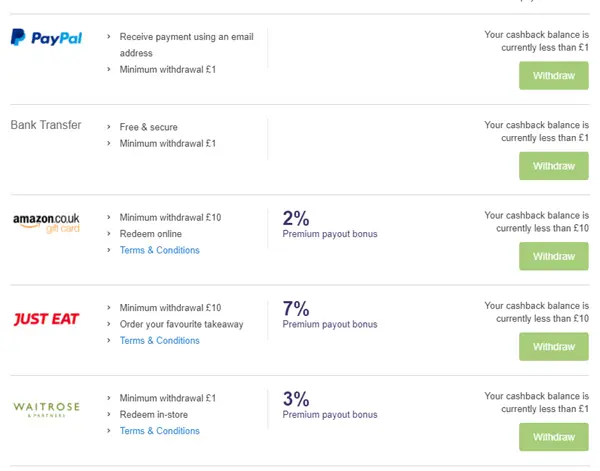Withdraw cashback via Bank Transfer
This screenshot has width=600, height=471.
pyautogui.click(x=554, y=166)
